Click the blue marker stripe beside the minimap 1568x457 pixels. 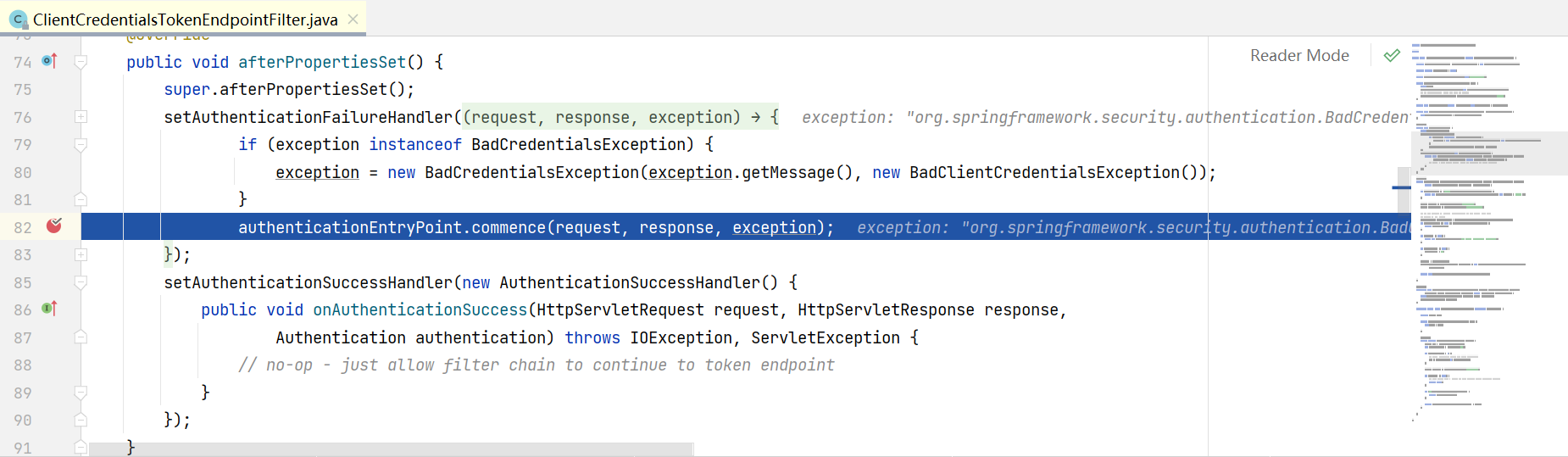[x=1402, y=187]
